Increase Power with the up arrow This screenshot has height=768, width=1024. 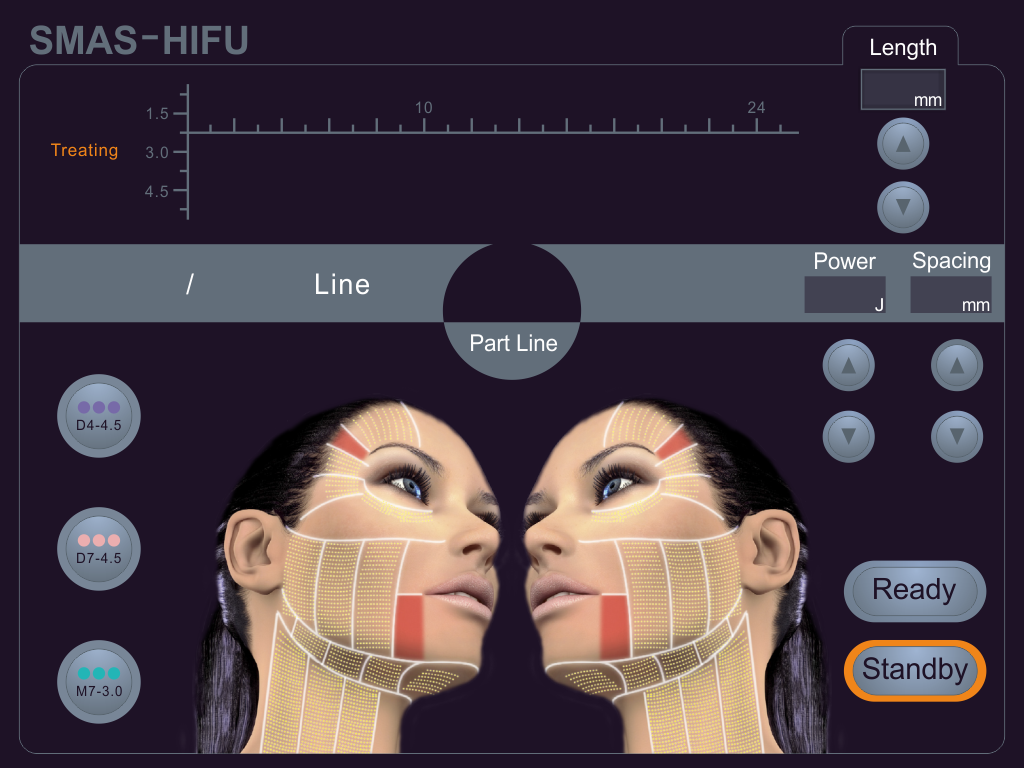[848, 365]
